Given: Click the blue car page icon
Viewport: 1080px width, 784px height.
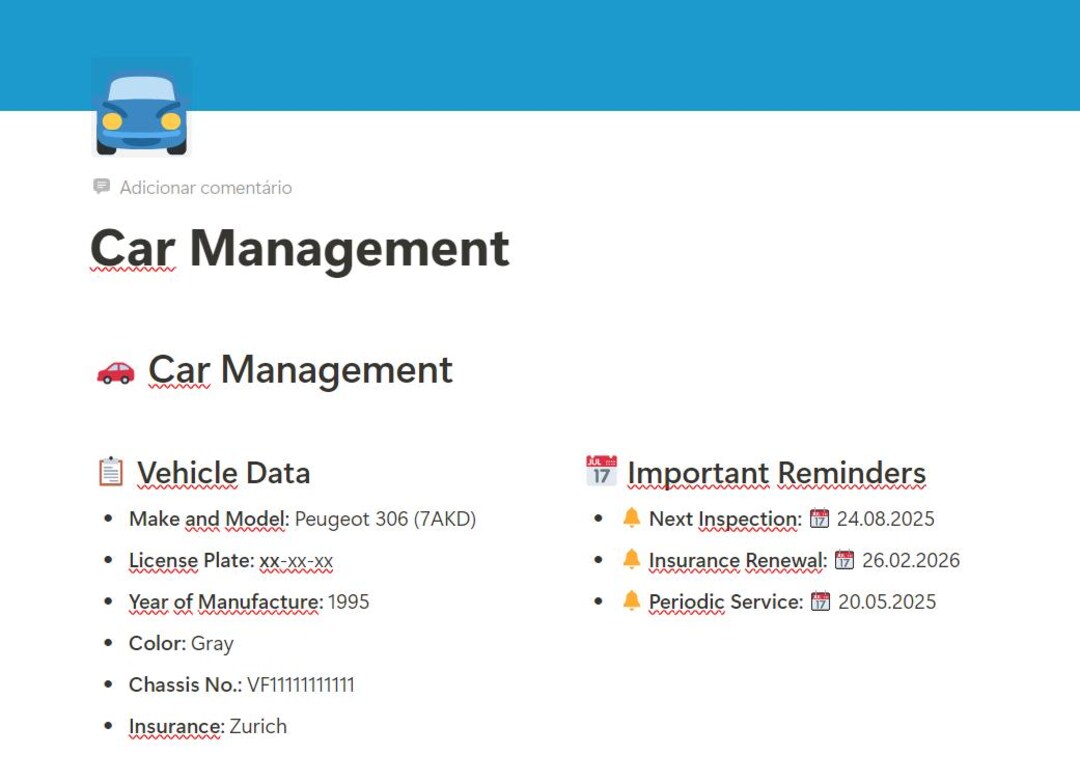Looking at the screenshot, I should coord(142,107).
